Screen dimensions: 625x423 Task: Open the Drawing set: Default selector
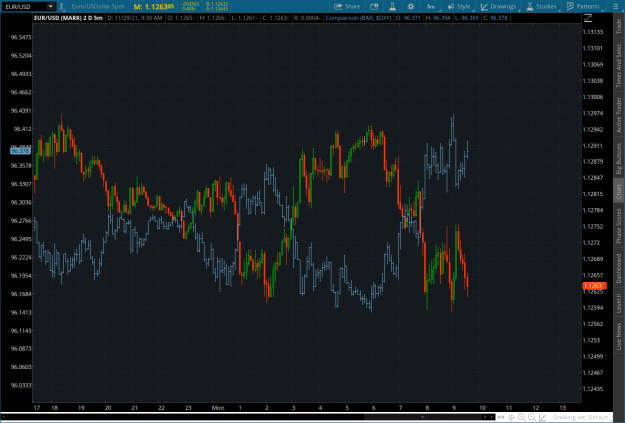(580, 417)
